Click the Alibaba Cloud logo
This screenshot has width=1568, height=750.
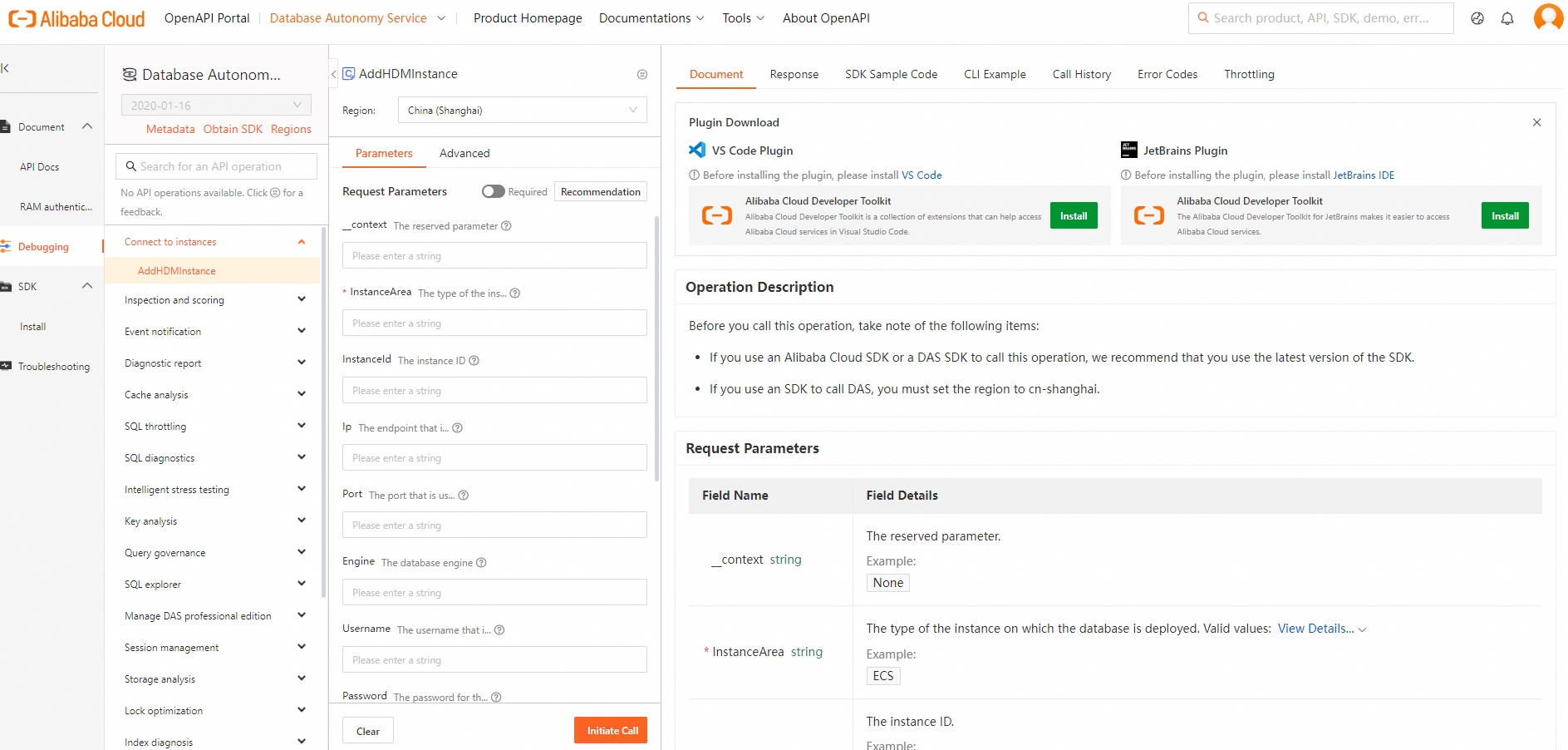click(x=76, y=18)
